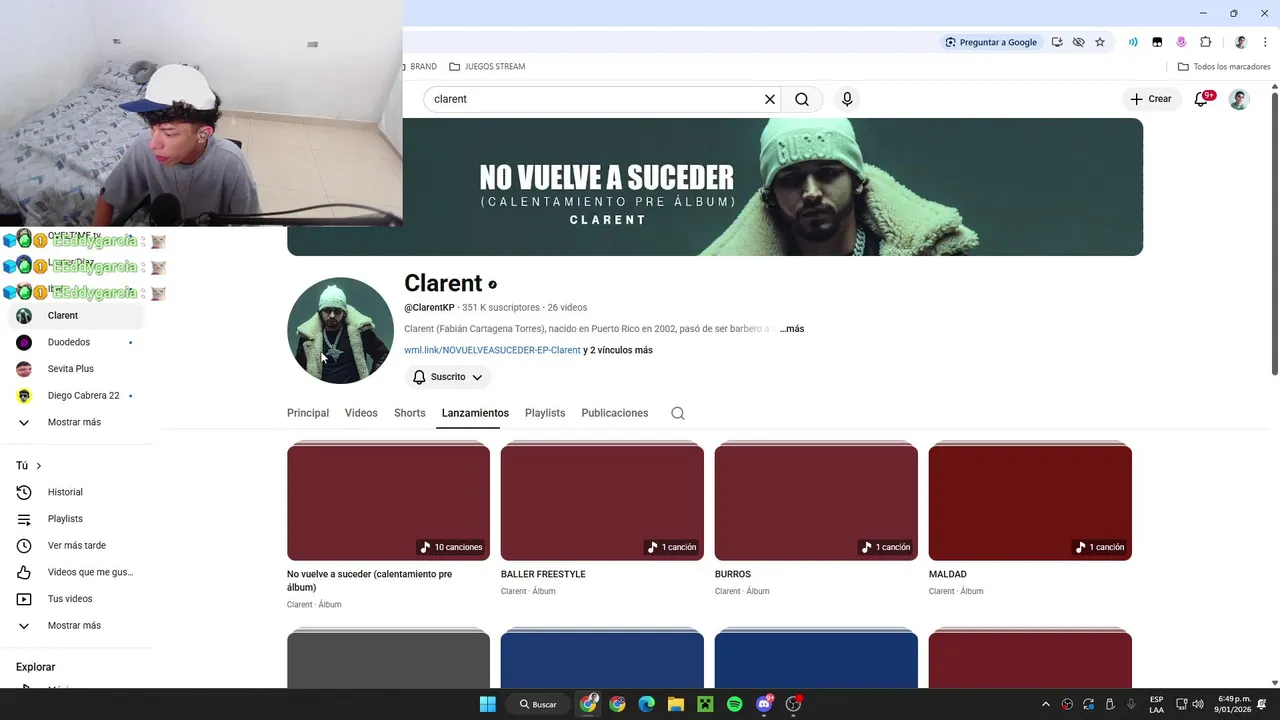
Task: Open the wml.link NOVUELVEASUCEDER link
Action: [x=492, y=350]
